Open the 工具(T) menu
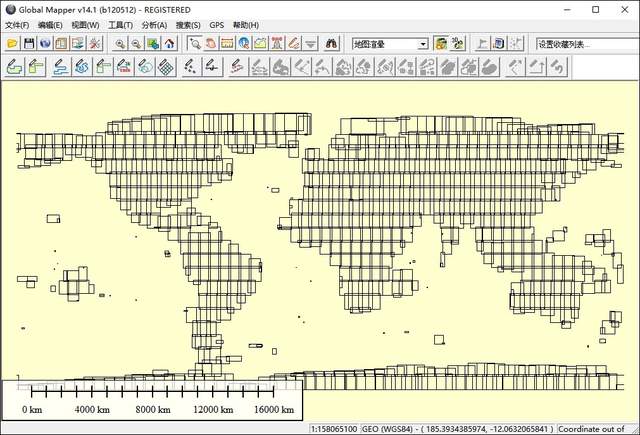This screenshot has height=435, width=640. tap(121, 25)
